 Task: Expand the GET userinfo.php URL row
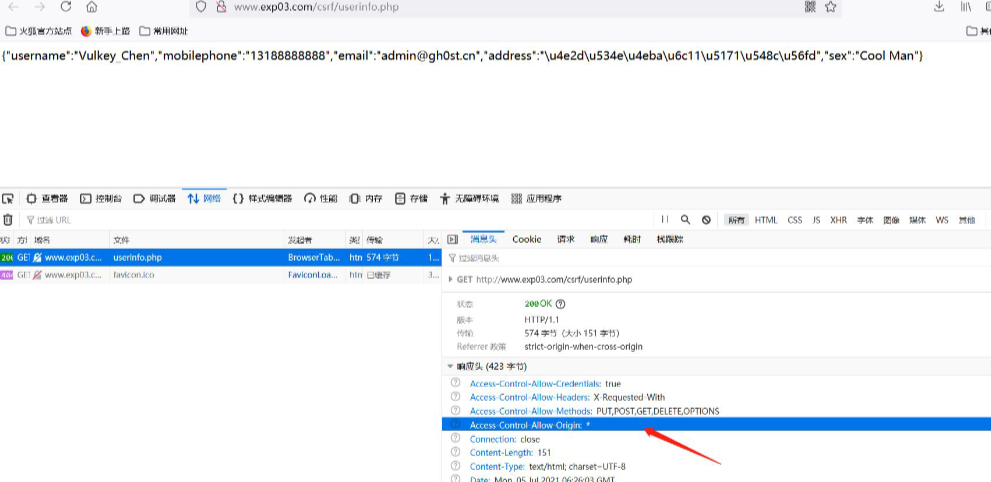(451, 280)
